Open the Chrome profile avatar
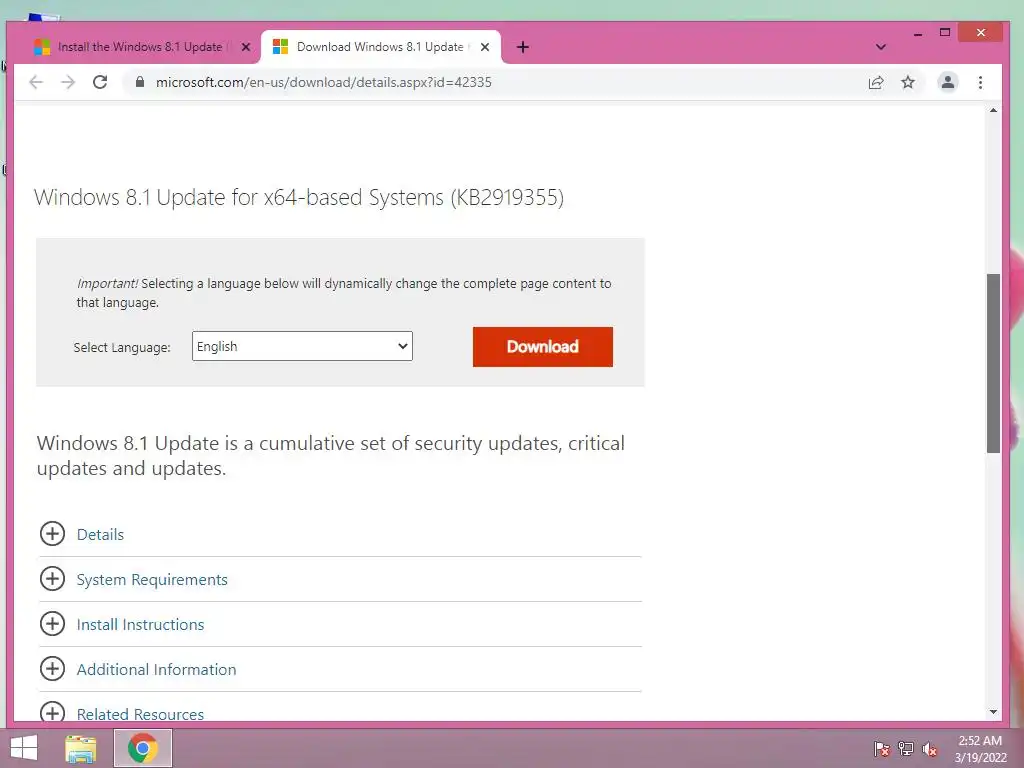Image resolution: width=1024 pixels, height=768 pixels. coord(948,82)
